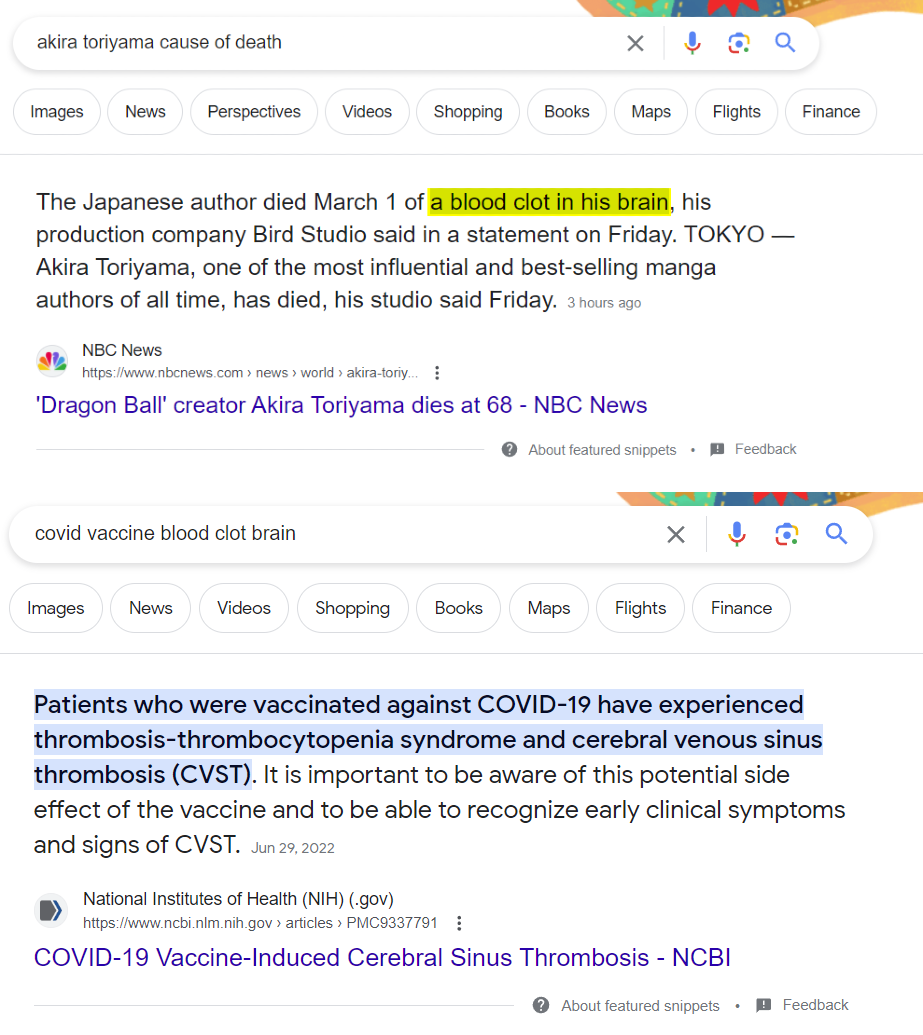Click the magnifier in the covid vaccine search
Viewport: 923px width, 1035px height.
[836, 533]
